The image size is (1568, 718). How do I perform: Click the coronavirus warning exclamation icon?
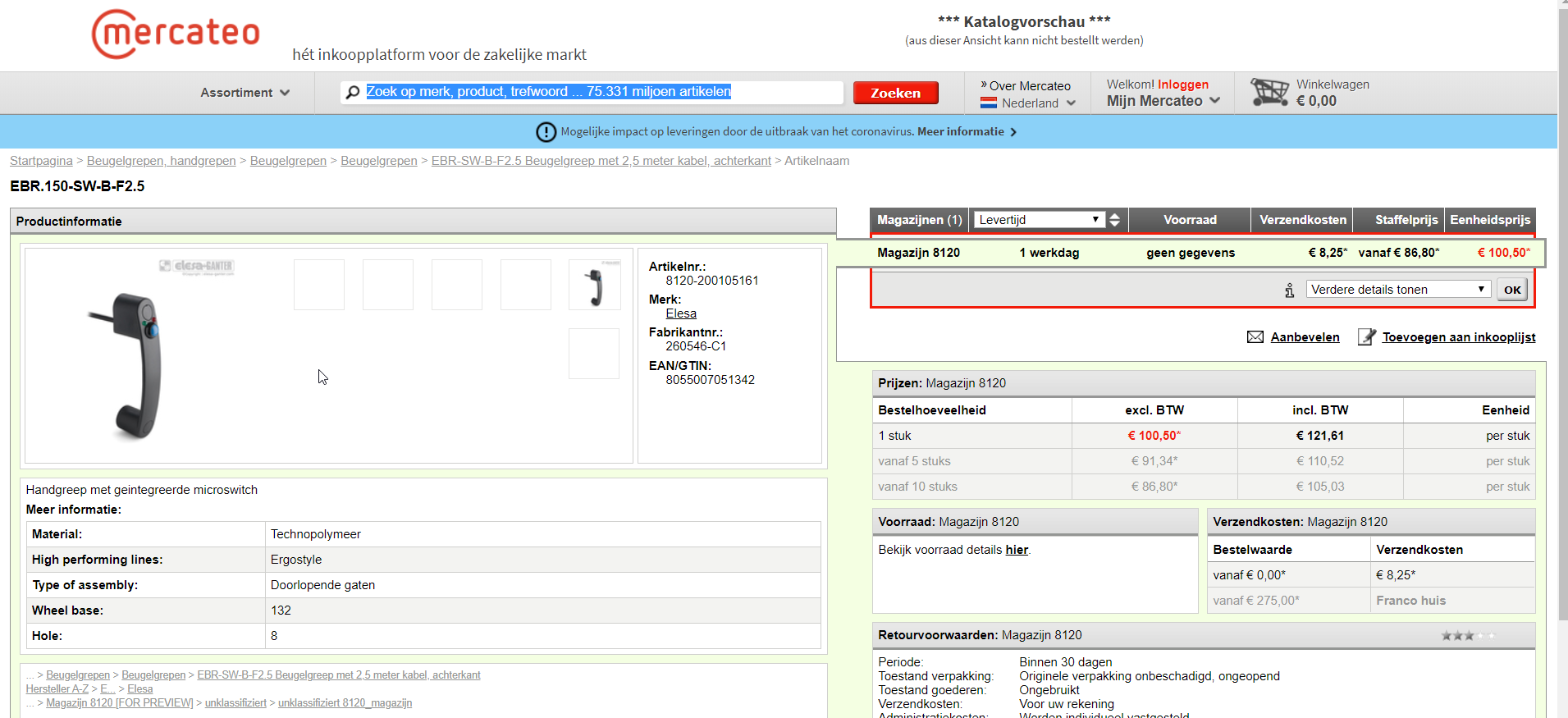click(x=546, y=132)
